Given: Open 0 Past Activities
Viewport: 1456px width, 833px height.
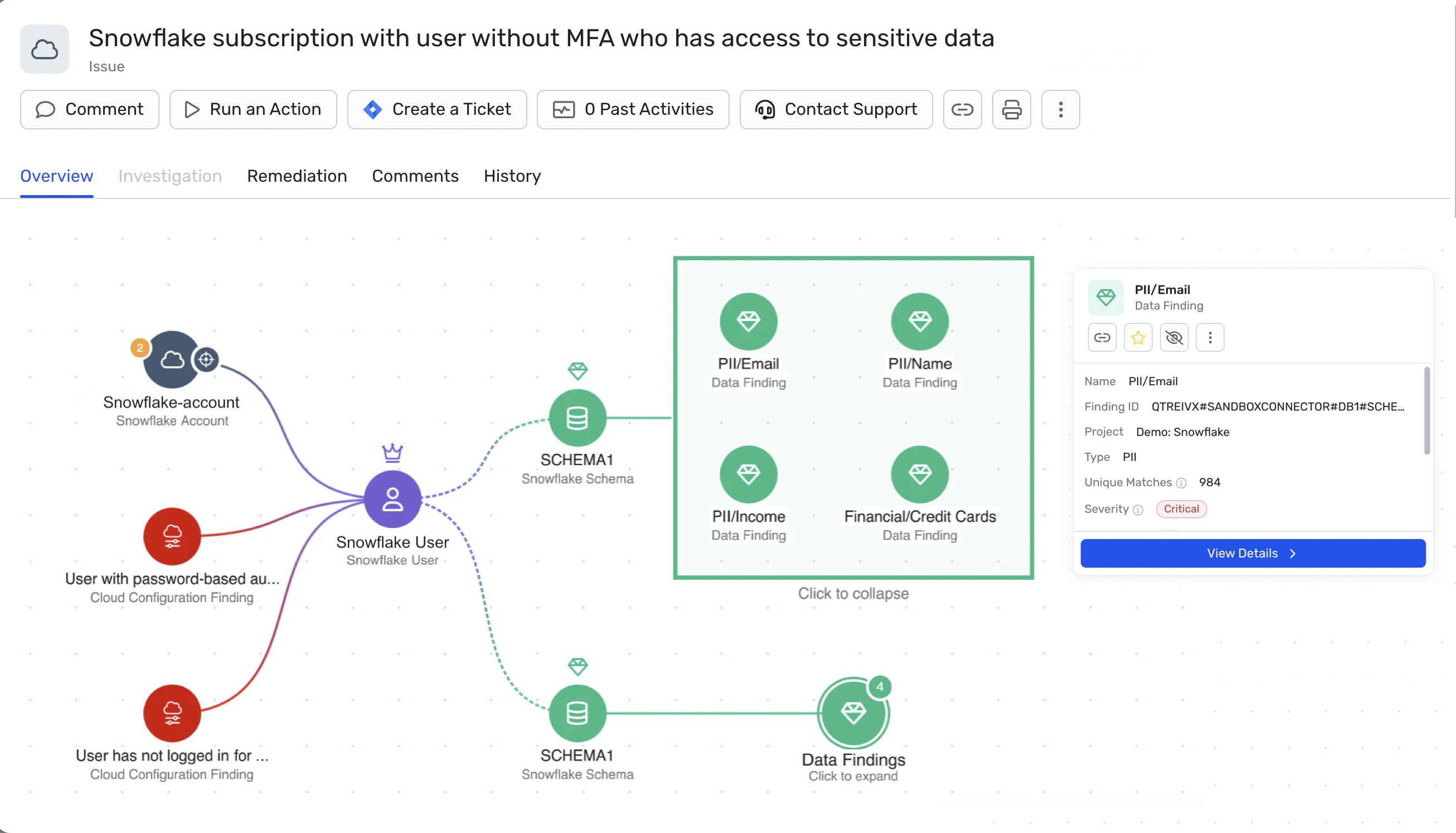Looking at the screenshot, I should click(633, 109).
